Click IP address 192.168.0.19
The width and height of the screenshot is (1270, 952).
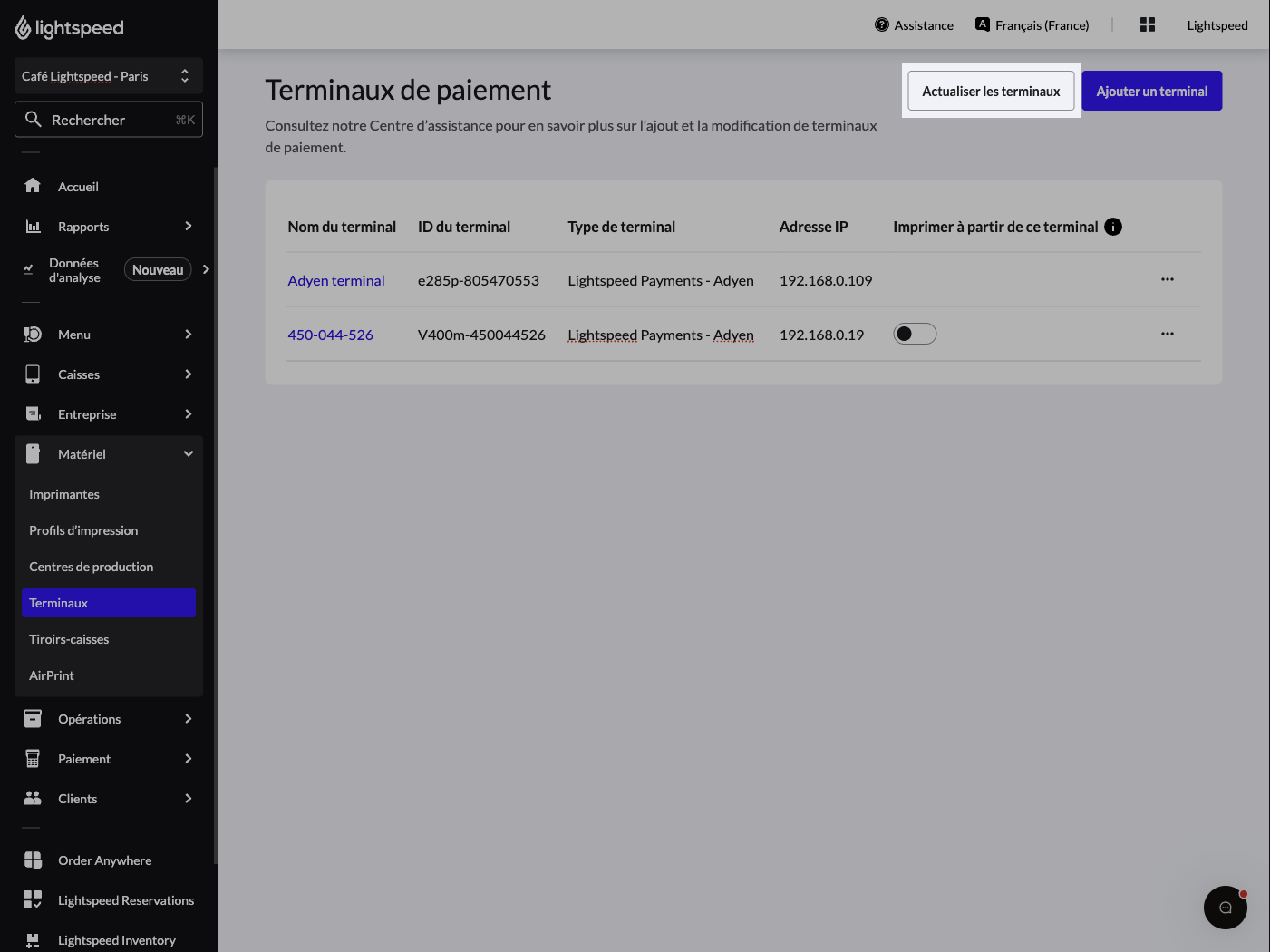pos(821,335)
